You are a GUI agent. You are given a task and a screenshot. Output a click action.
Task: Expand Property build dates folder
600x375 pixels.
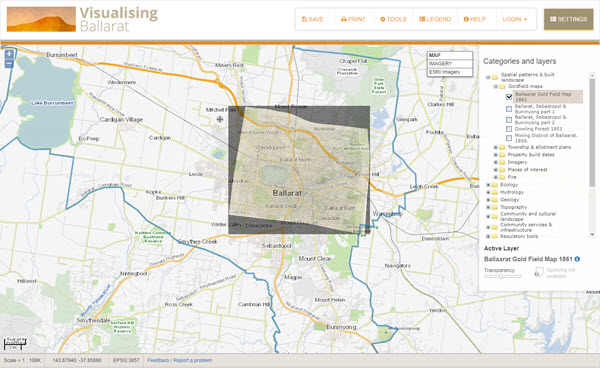[496, 155]
